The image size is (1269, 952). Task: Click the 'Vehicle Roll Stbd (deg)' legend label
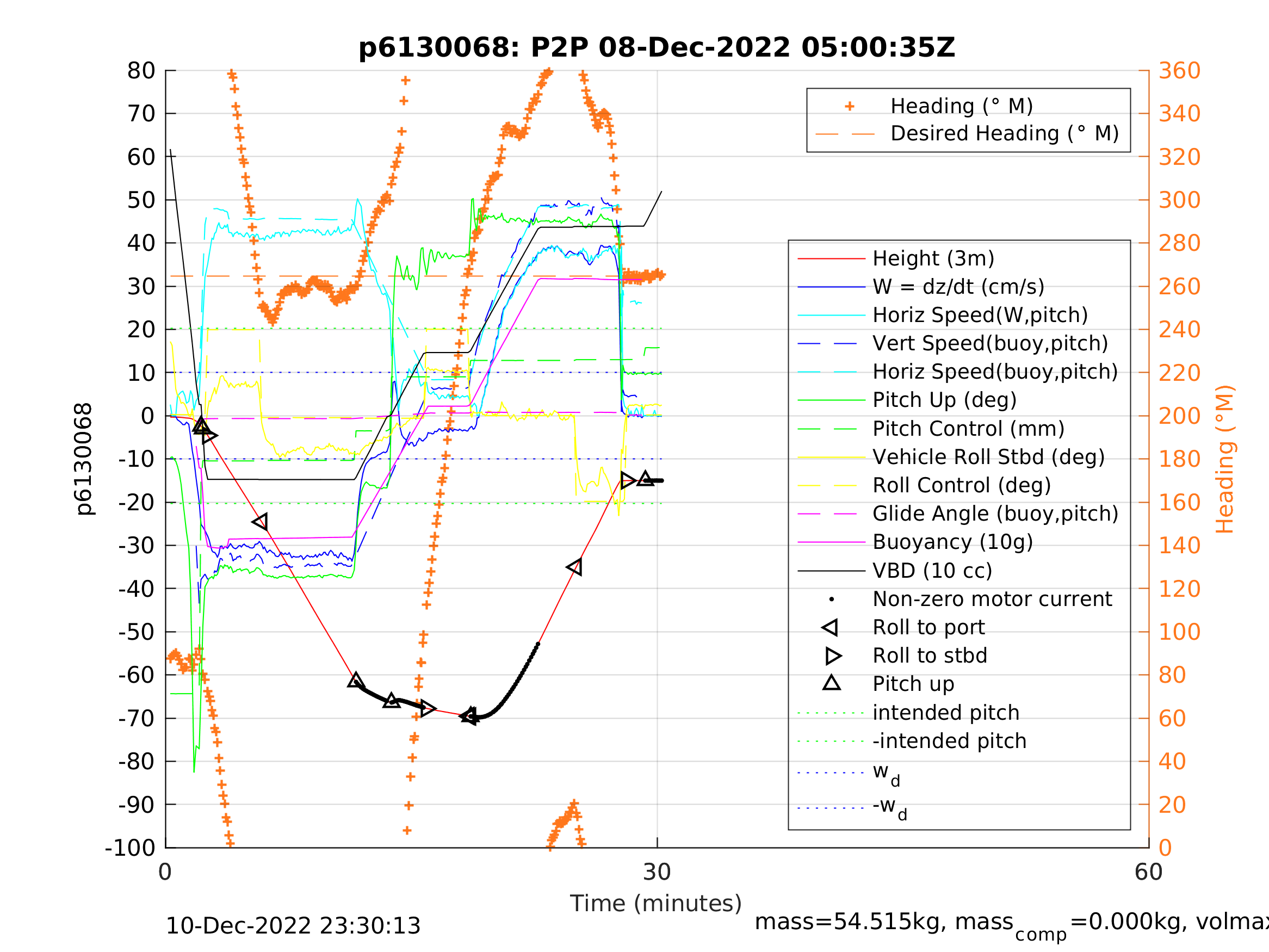[988, 457]
